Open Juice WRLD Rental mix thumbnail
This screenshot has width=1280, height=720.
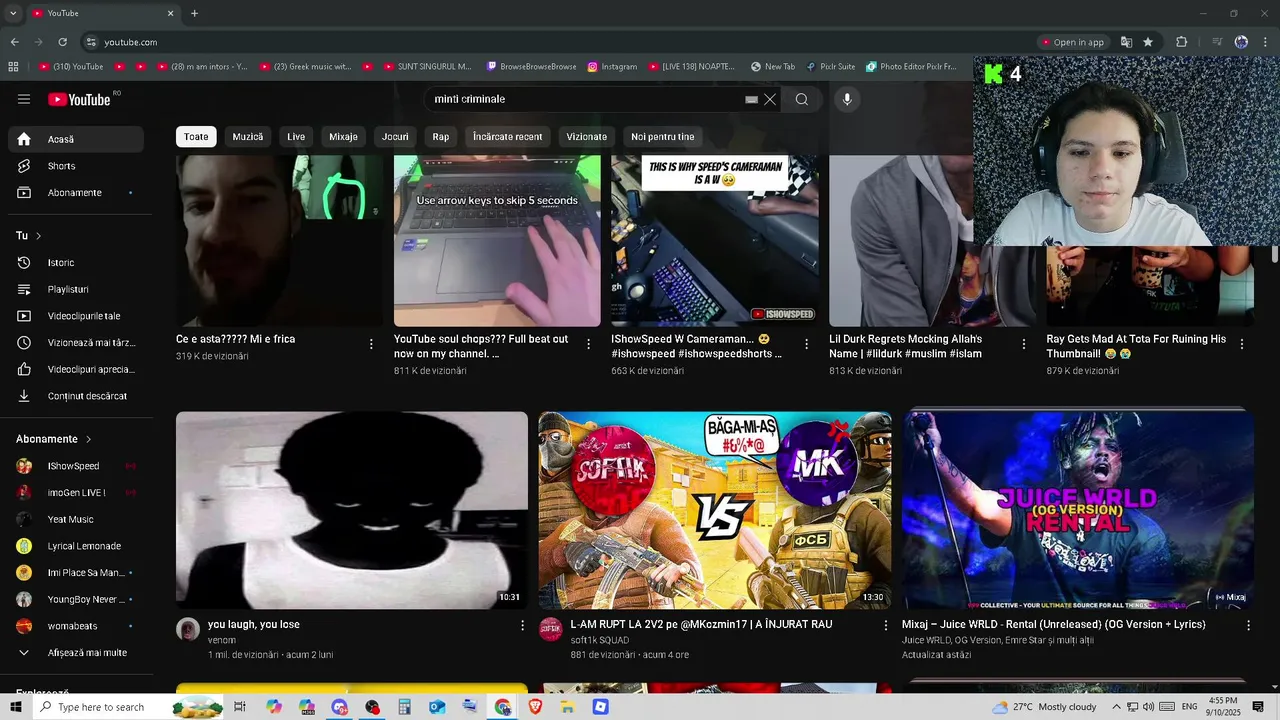click(x=1078, y=510)
